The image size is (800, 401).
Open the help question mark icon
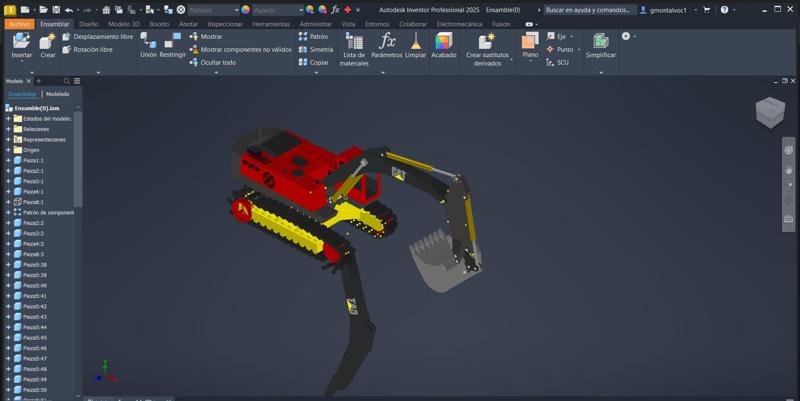tap(724, 10)
